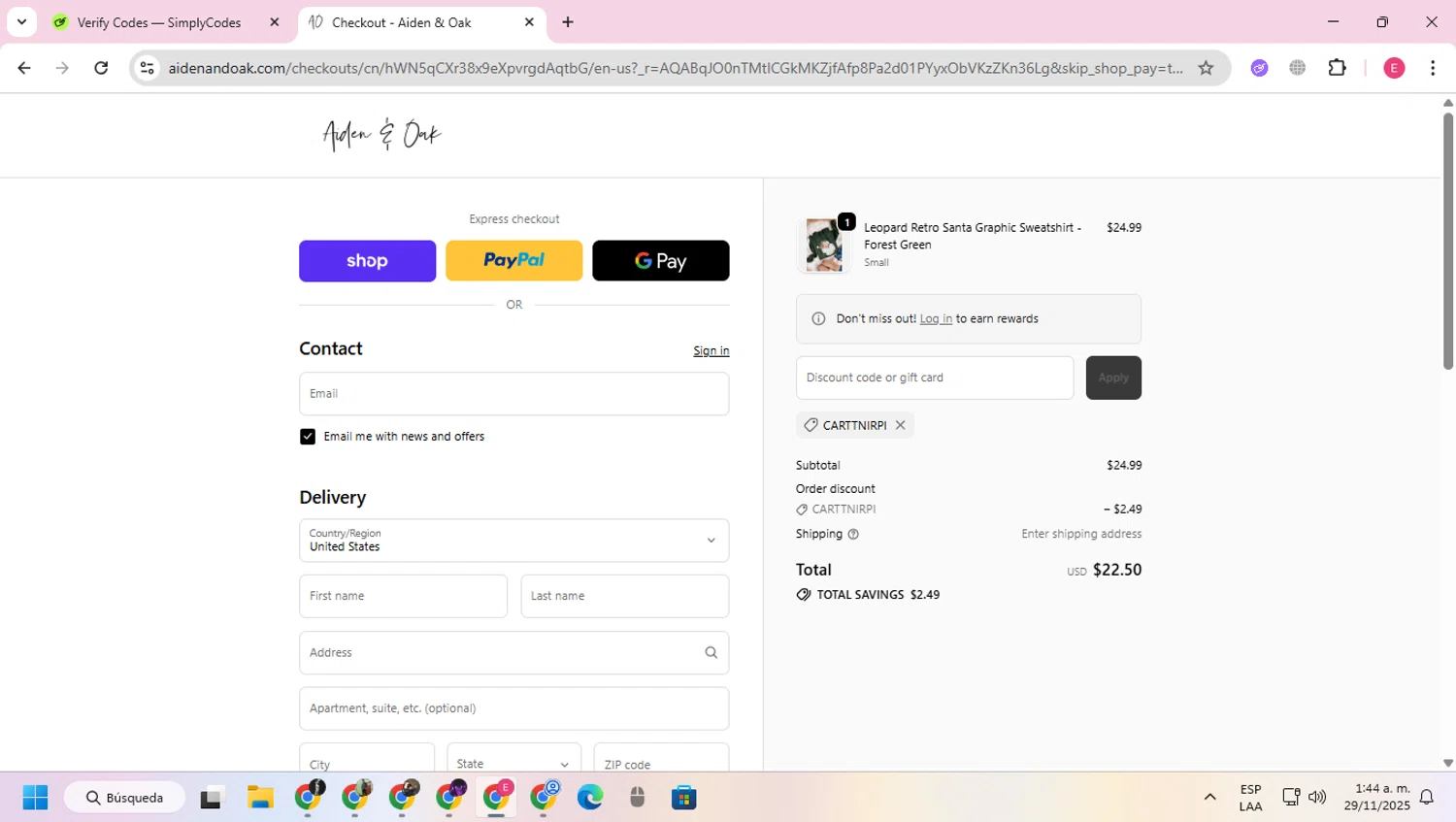Open the volume speaker tray icon

pyautogui.click(x=1316, y=798)
